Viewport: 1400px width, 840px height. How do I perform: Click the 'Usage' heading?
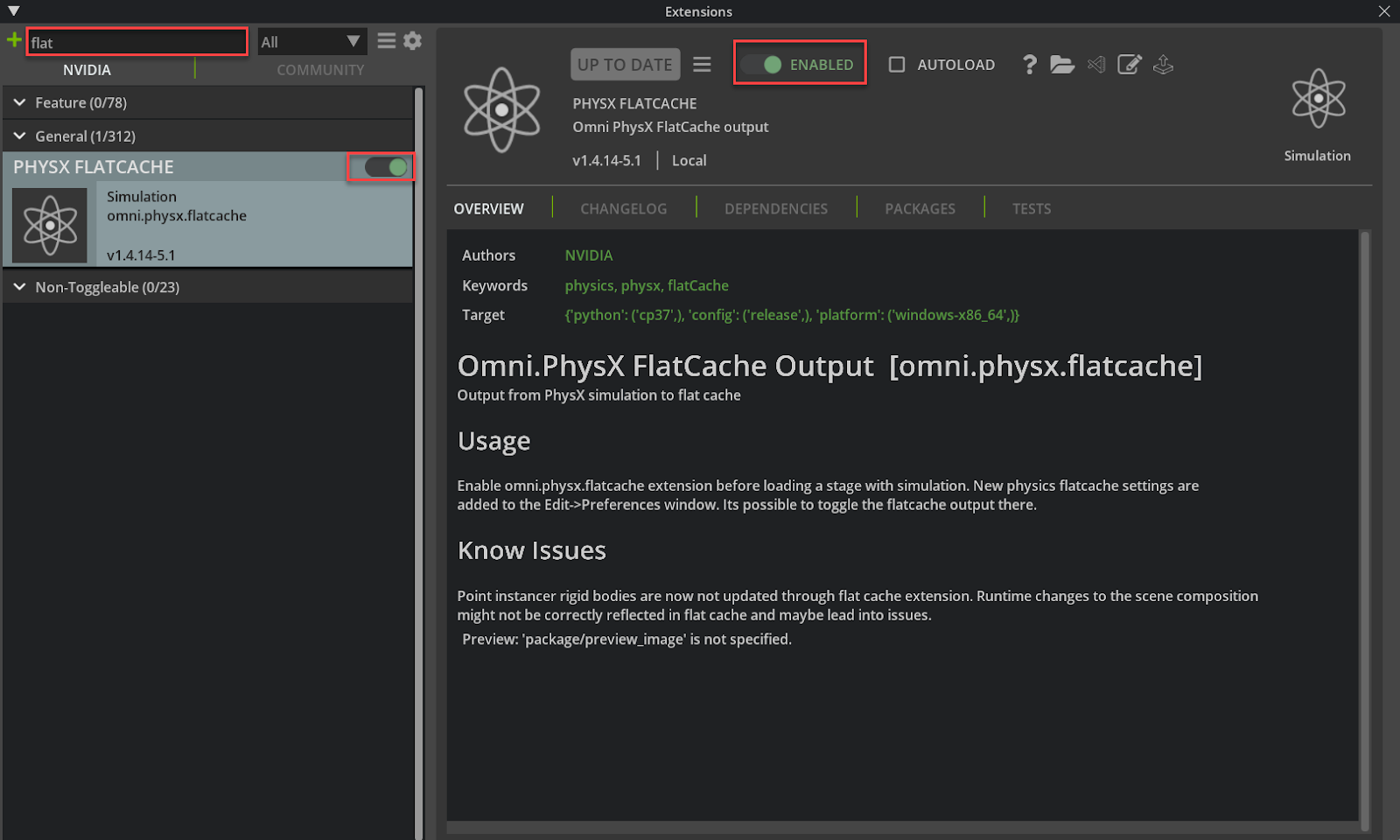(x=493, y=441)
